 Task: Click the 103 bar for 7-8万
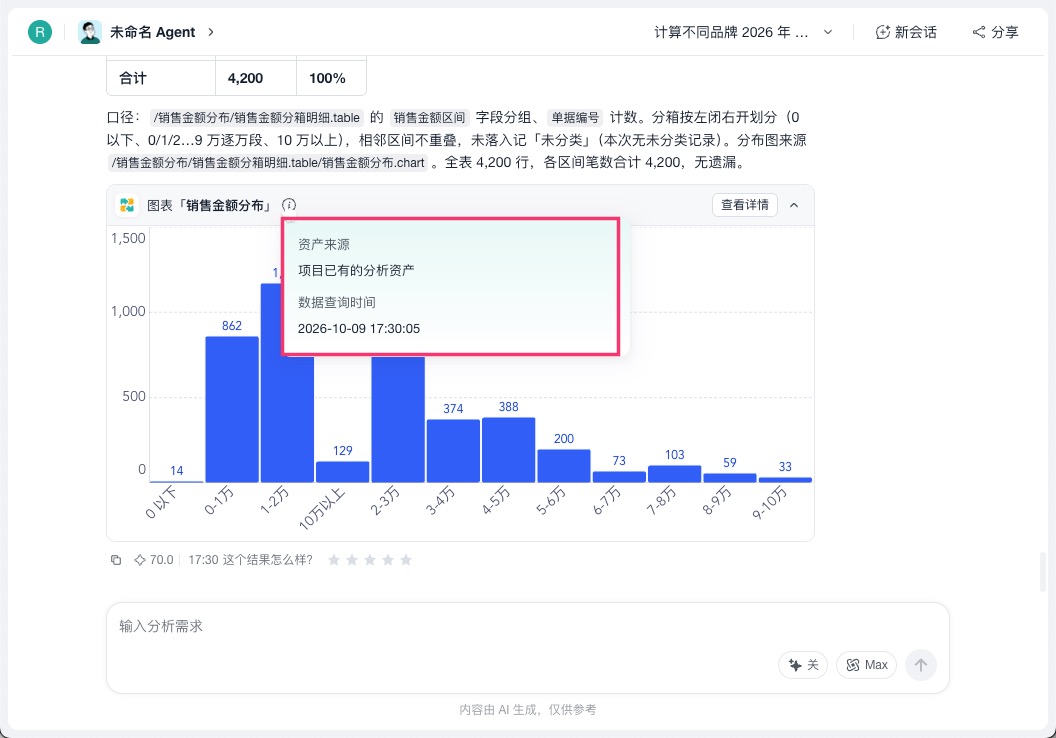[x=674, y=473]
